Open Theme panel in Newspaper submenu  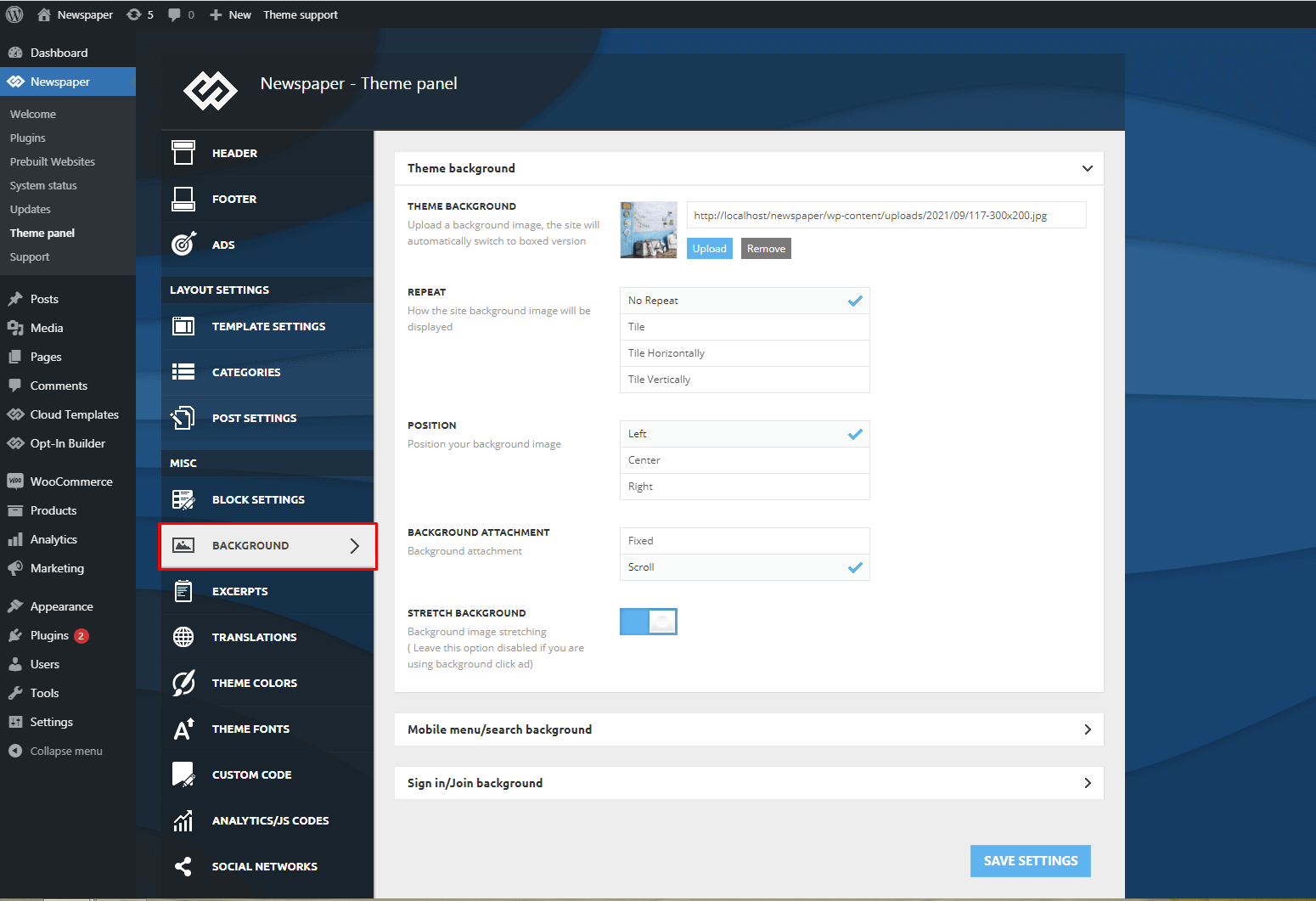[42, 233]
